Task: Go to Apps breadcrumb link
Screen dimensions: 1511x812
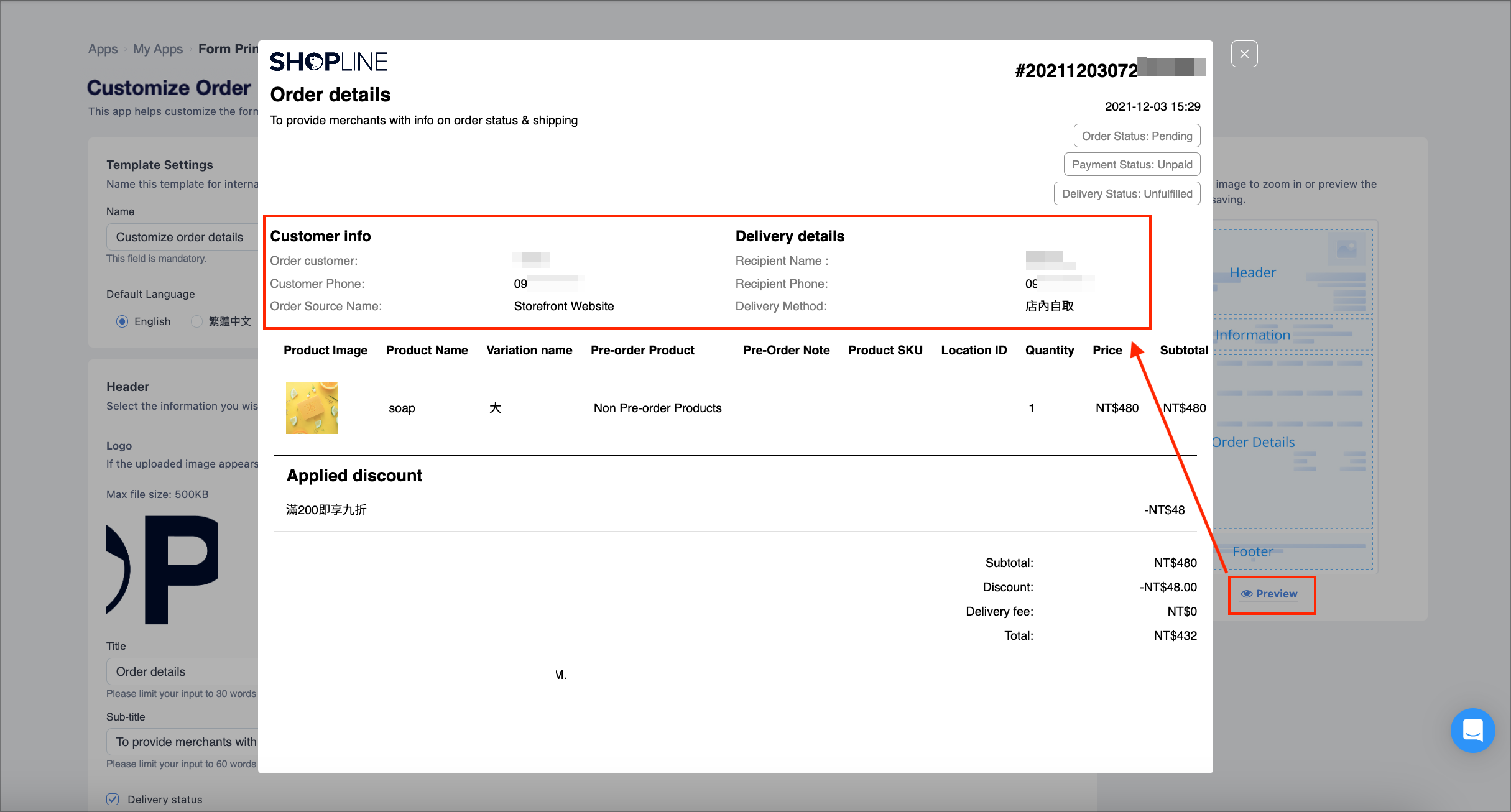Action: point(103,49)
